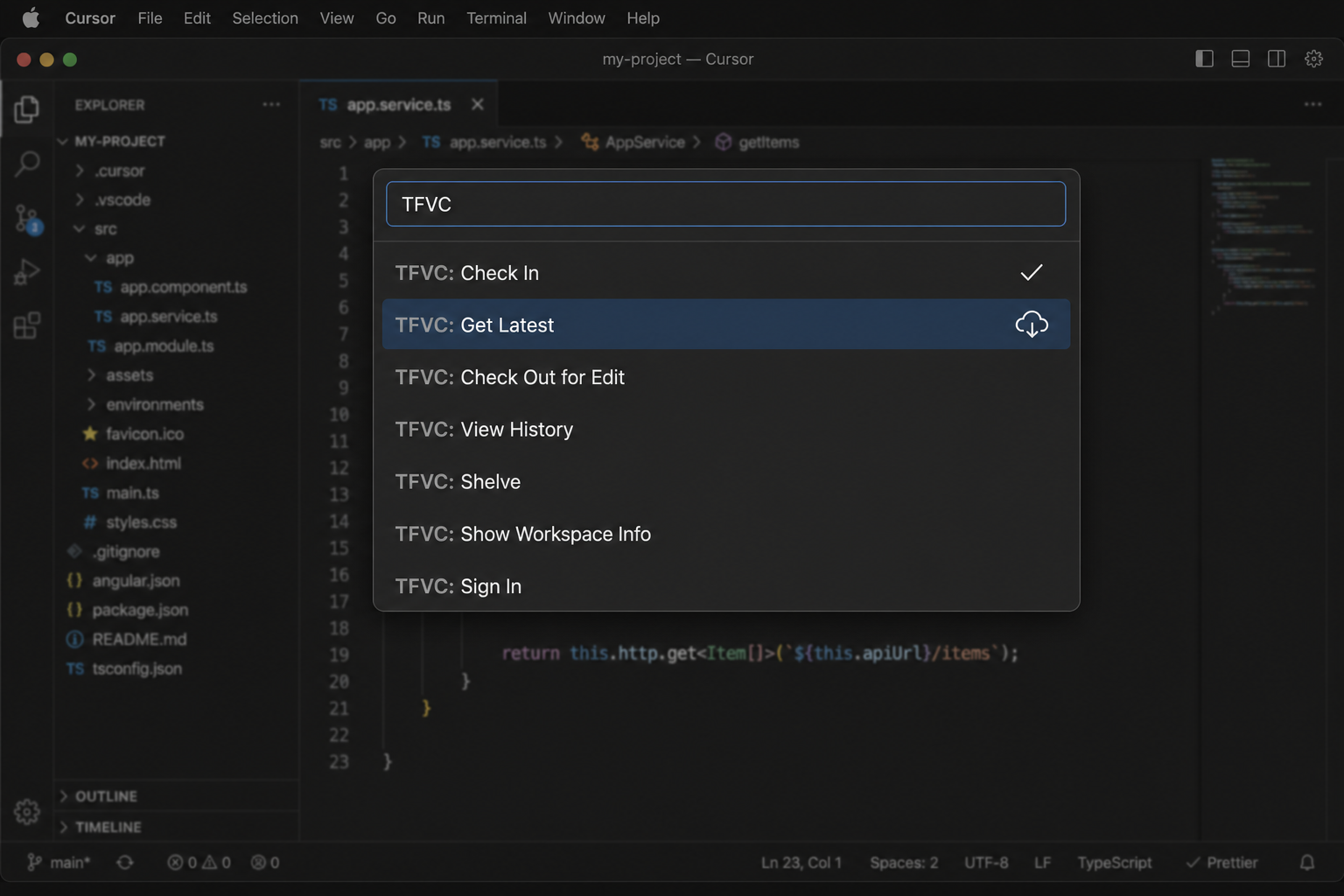Open Explorer more actions ellipsis
This screenshot has width=1344, height=896.
tap(271, 104)
